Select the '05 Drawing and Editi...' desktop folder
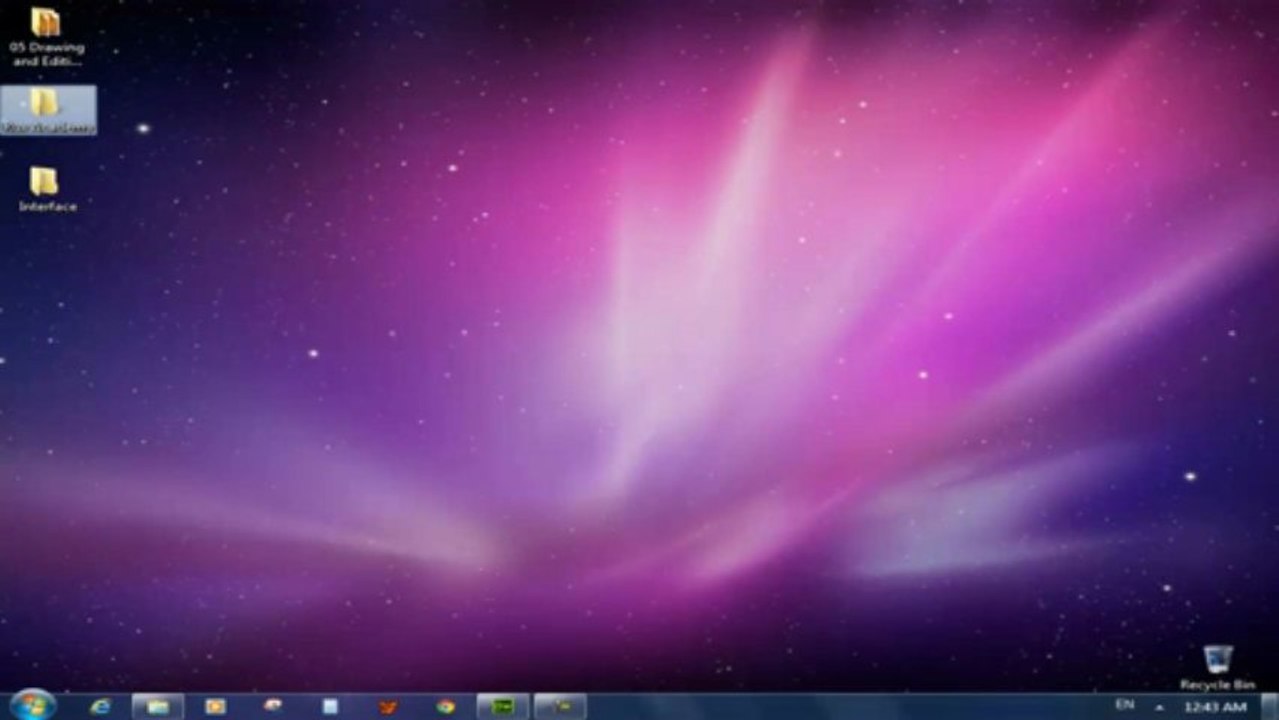1279x720 pixels. click(47, 37)
